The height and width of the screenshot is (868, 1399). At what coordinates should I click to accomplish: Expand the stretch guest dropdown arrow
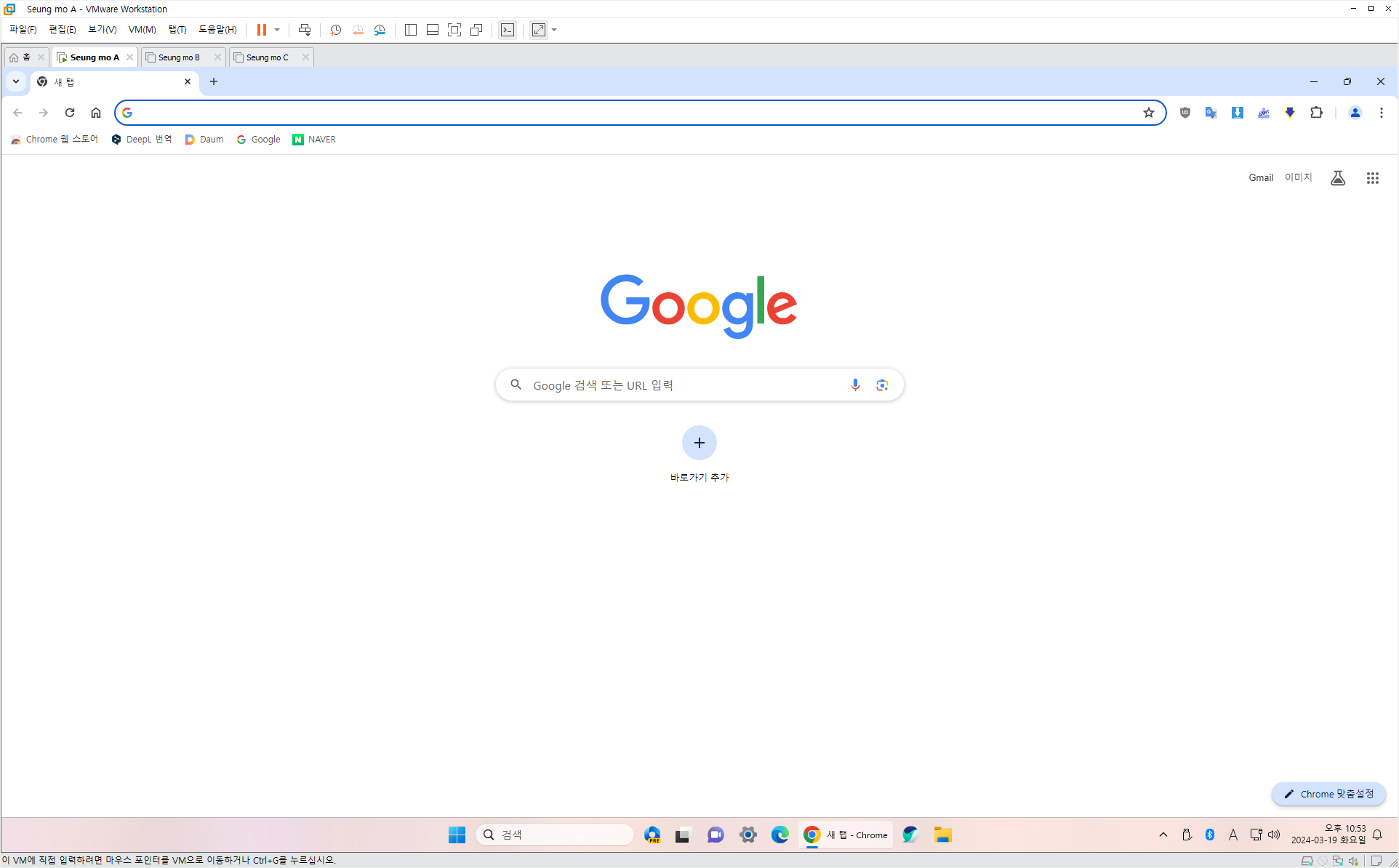pyautogui.click(x=554, y=30)
